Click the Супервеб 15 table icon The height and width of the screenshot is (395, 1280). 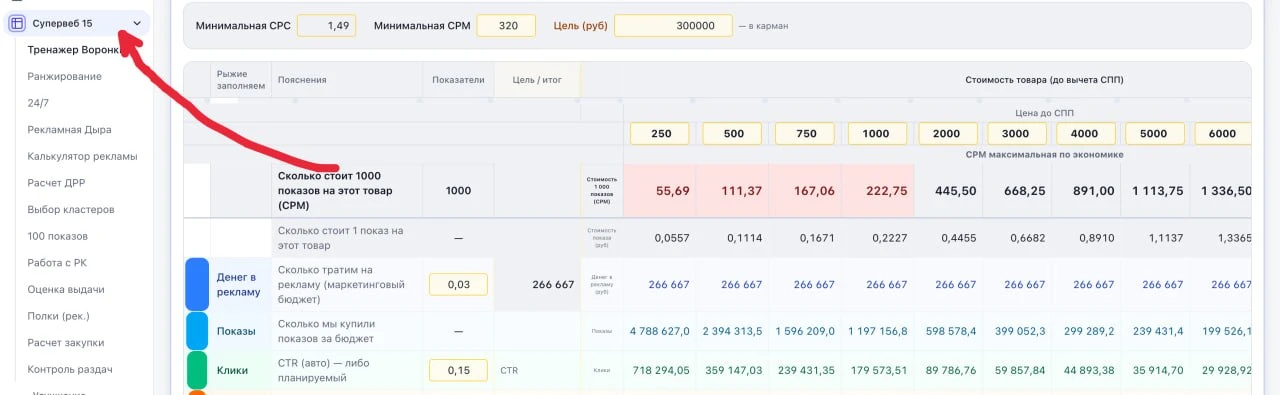point(17,23)
